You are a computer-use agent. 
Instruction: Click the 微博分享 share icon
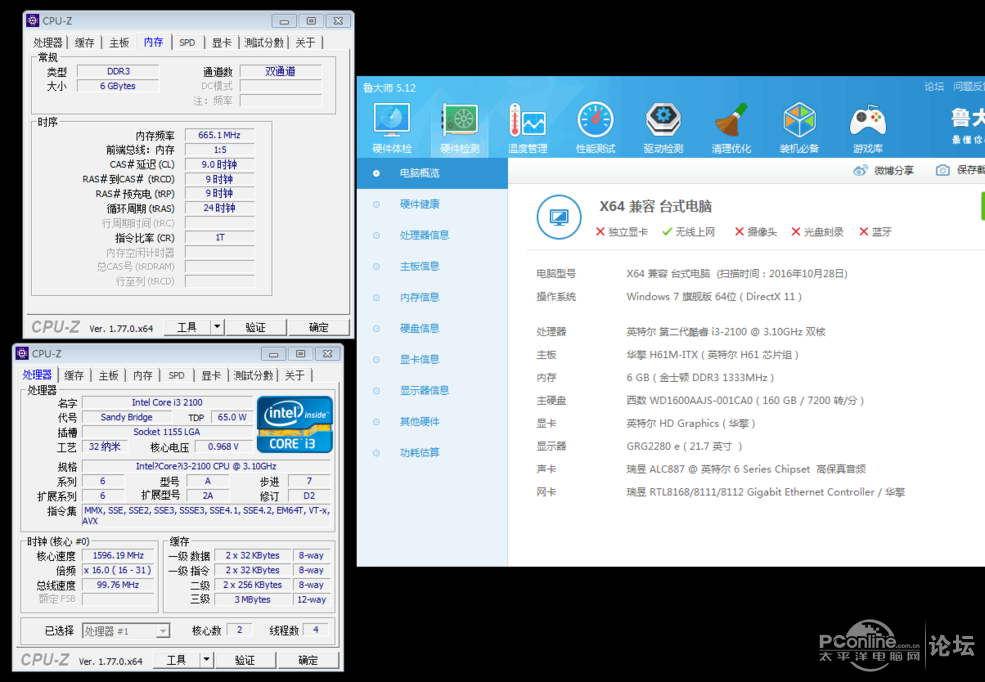click(x=861, y=170)
